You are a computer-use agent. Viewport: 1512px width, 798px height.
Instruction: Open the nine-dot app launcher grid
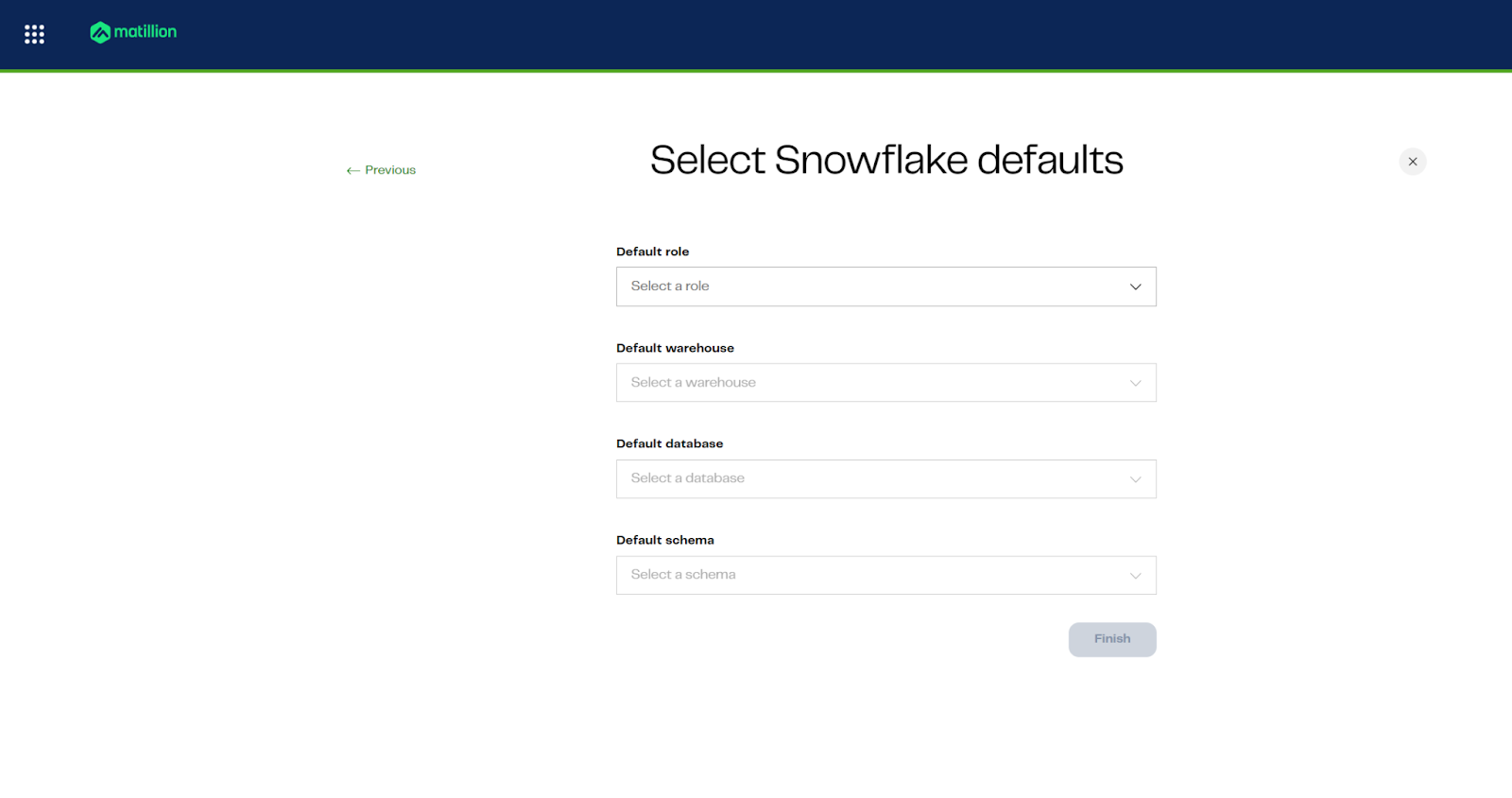[34, 34]
